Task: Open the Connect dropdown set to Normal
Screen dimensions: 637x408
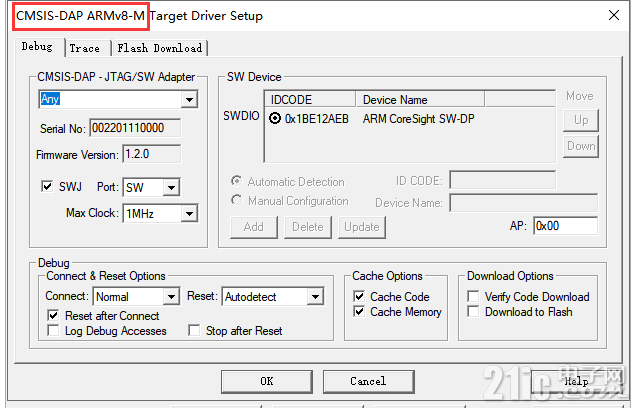Action: 136,297
